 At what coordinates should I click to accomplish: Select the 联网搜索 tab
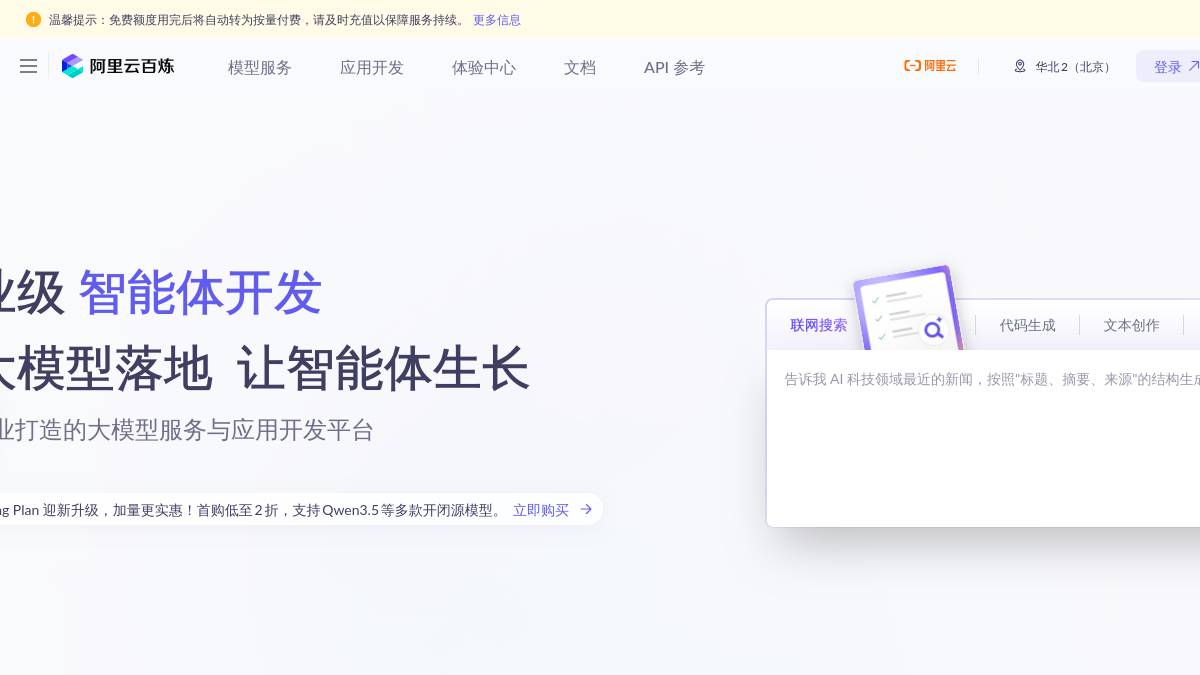click(x=819, y=325)
